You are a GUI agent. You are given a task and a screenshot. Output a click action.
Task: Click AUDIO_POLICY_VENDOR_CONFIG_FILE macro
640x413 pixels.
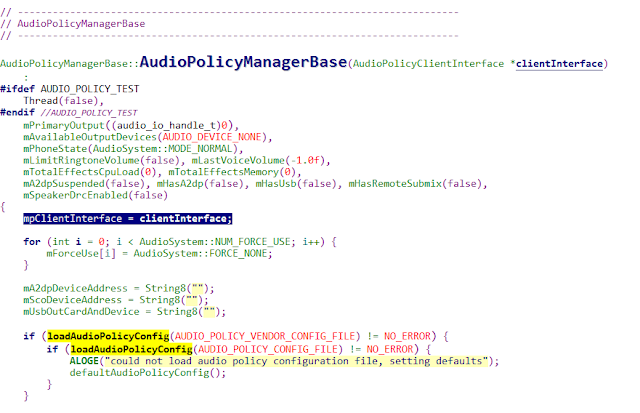pyautogui.click(x=265, y=336)
